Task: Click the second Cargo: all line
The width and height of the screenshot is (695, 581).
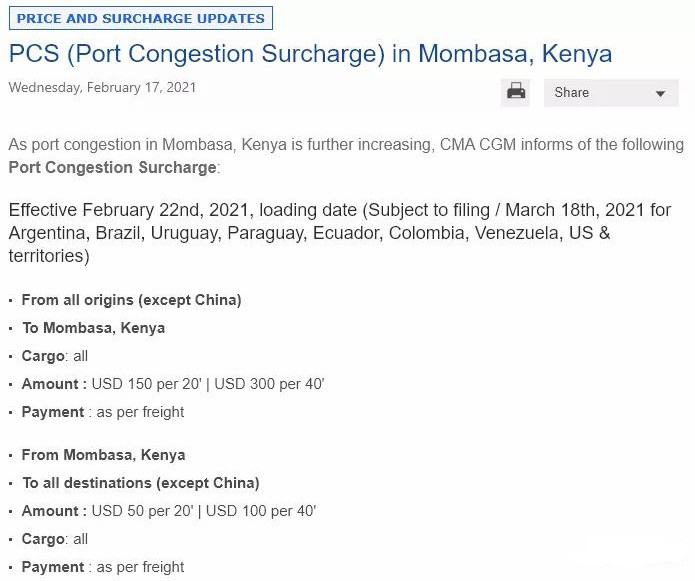Action: tap(55, 539)
